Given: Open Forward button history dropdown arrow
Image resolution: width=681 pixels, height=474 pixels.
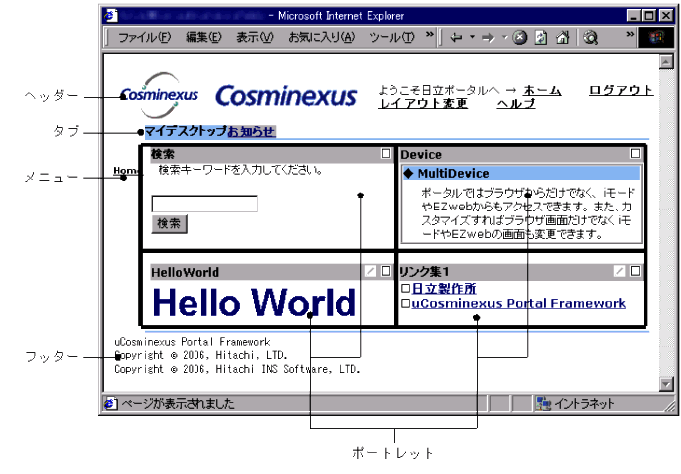Looking at the screenshot, I should click(x=505, y=37).
